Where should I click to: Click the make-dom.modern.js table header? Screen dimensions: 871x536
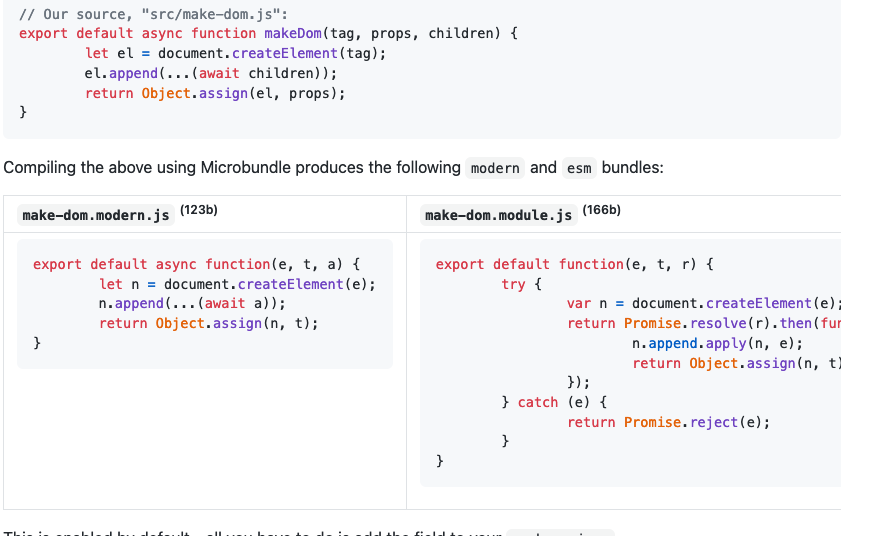(x=96, y=215)
